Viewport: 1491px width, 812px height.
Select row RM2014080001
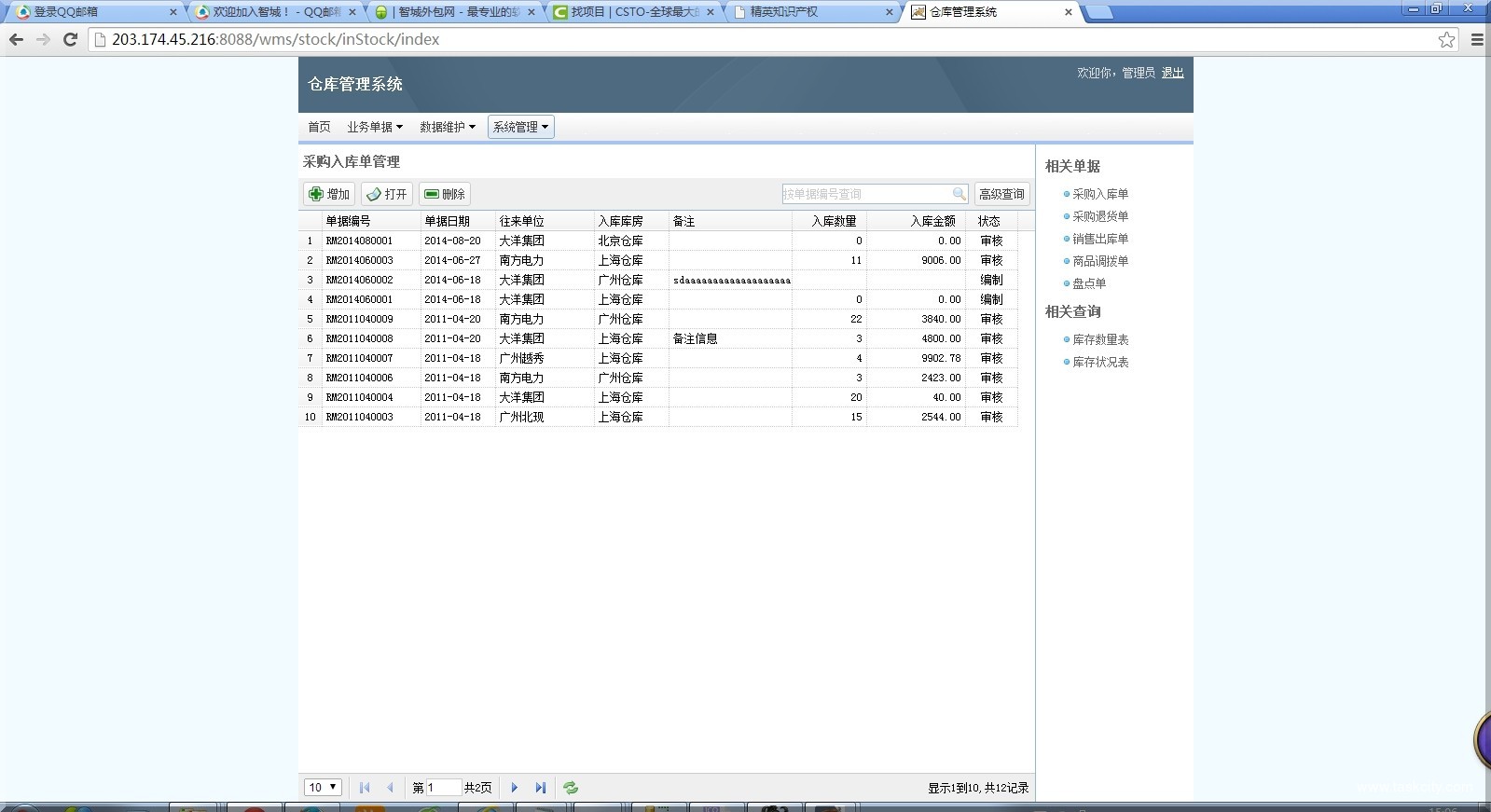pos(658,241)
